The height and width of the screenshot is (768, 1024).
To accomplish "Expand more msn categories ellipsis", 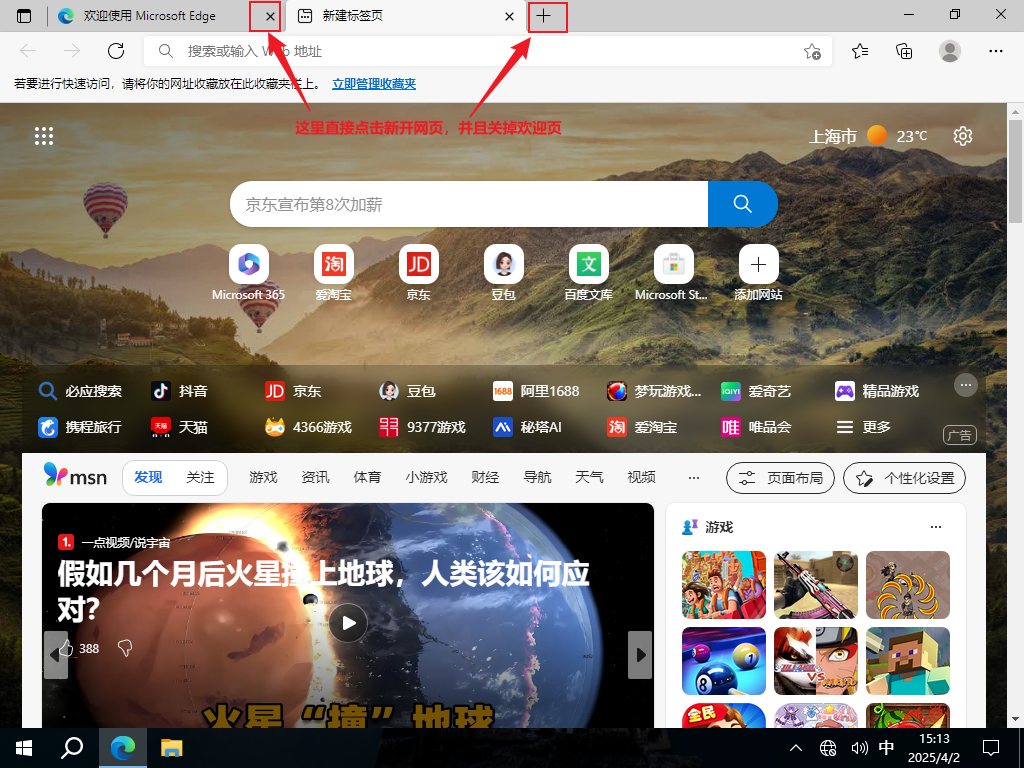I will pos(694,478).
